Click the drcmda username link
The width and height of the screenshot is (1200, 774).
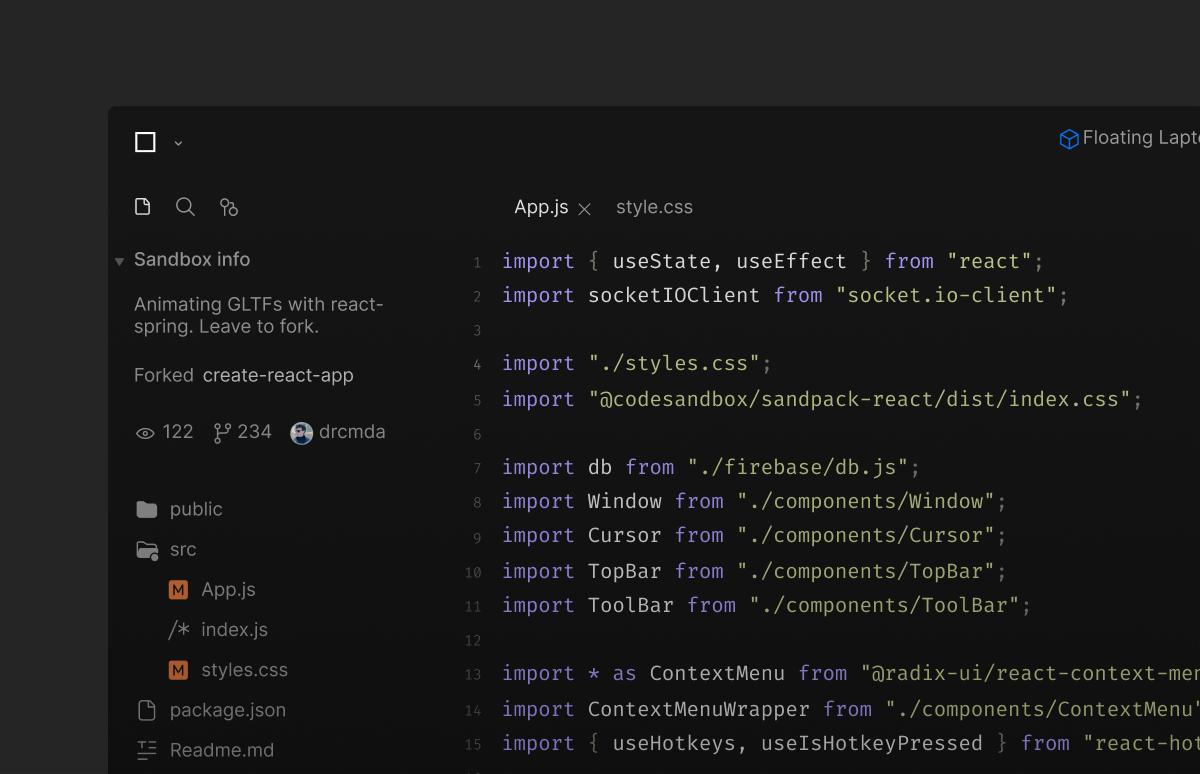[352, 432]
